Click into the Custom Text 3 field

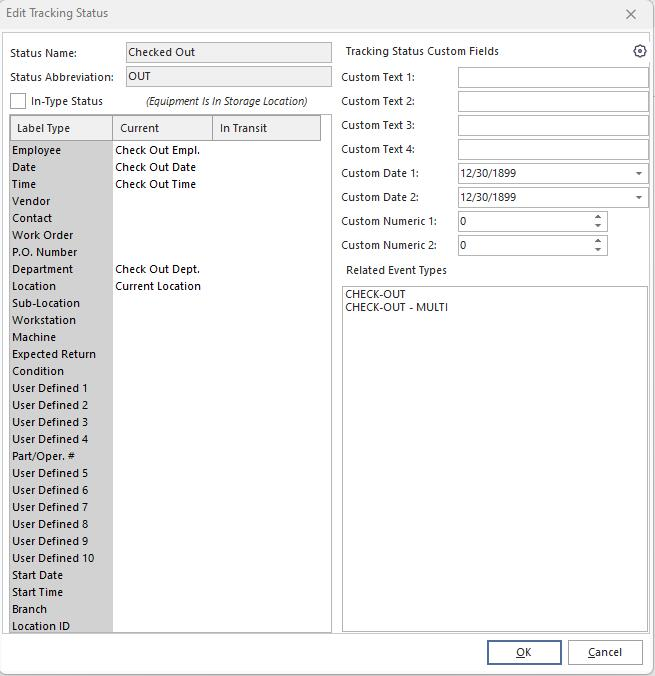552,125
